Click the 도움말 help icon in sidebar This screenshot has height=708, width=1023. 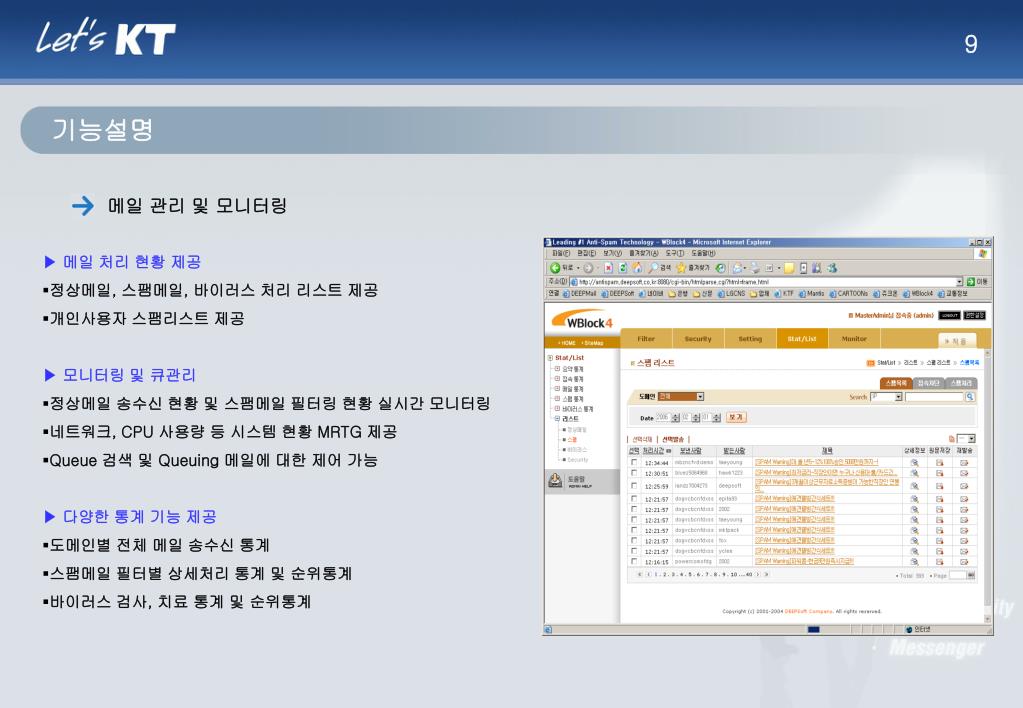coord(555,481)
